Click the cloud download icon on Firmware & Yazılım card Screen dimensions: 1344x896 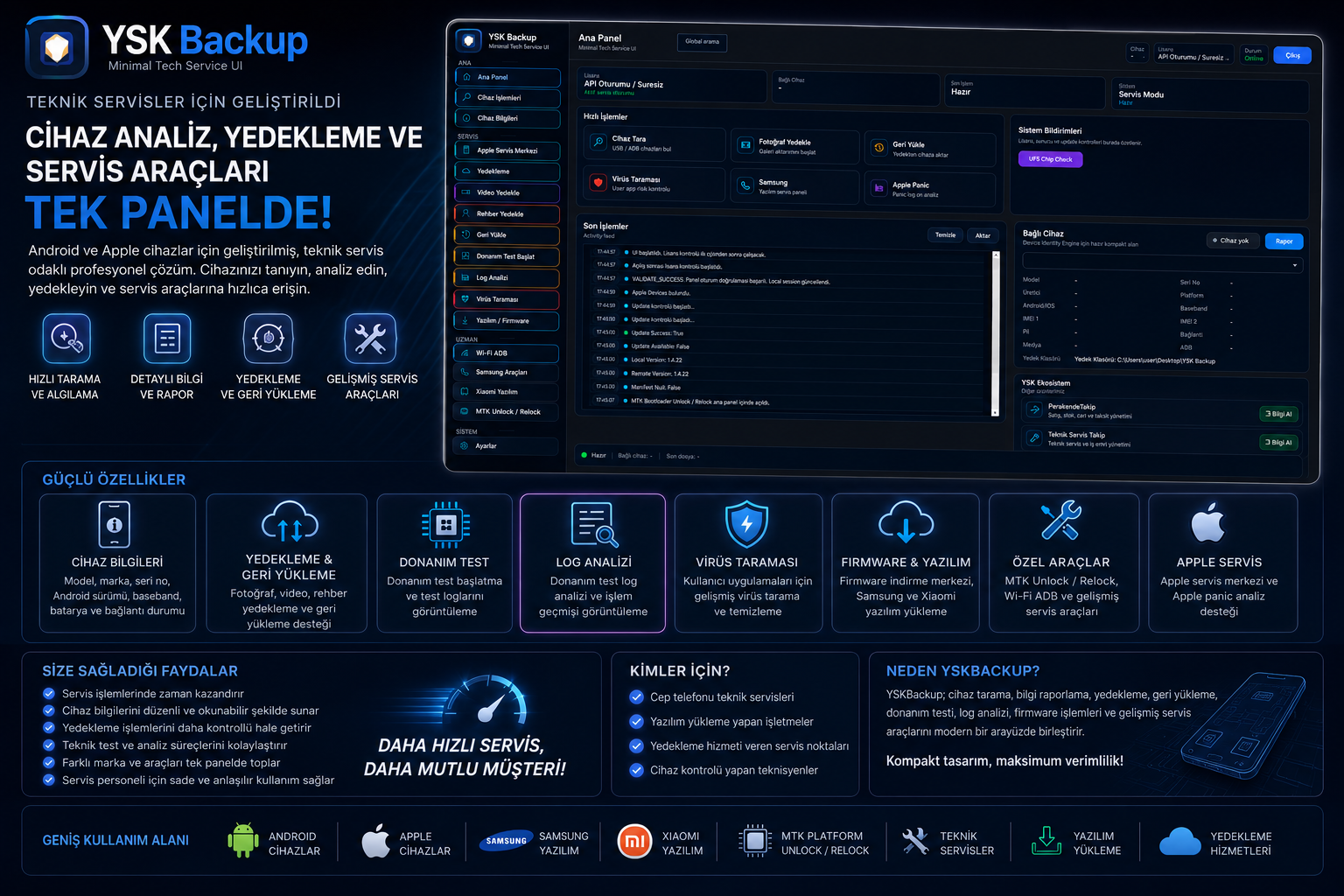(906, 521)
